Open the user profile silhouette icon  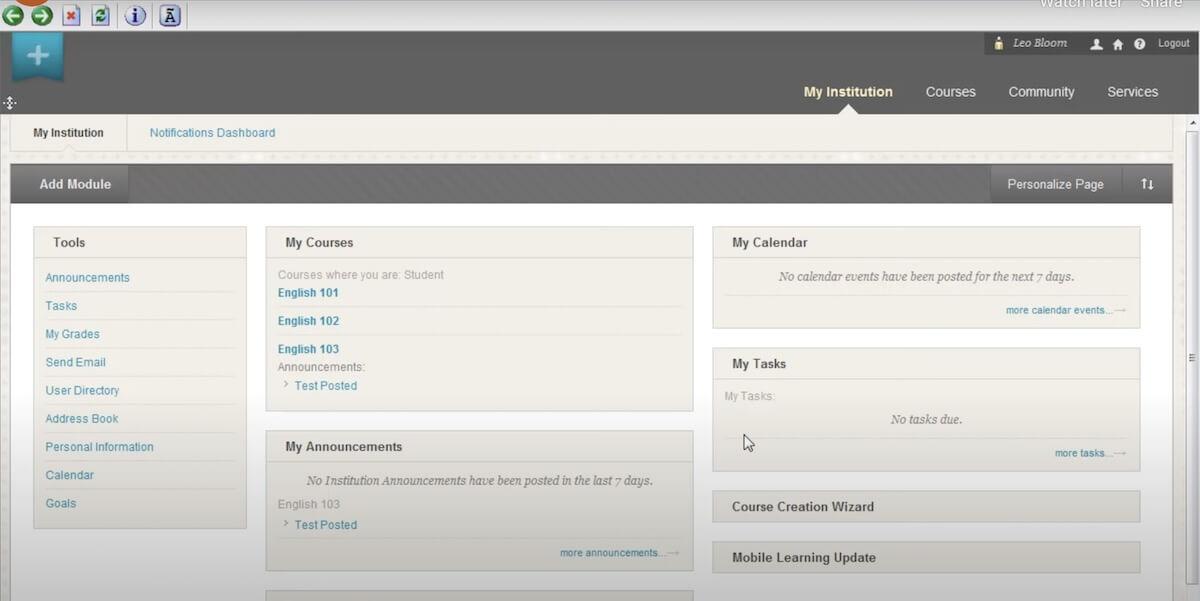[x=1097, y=44]
